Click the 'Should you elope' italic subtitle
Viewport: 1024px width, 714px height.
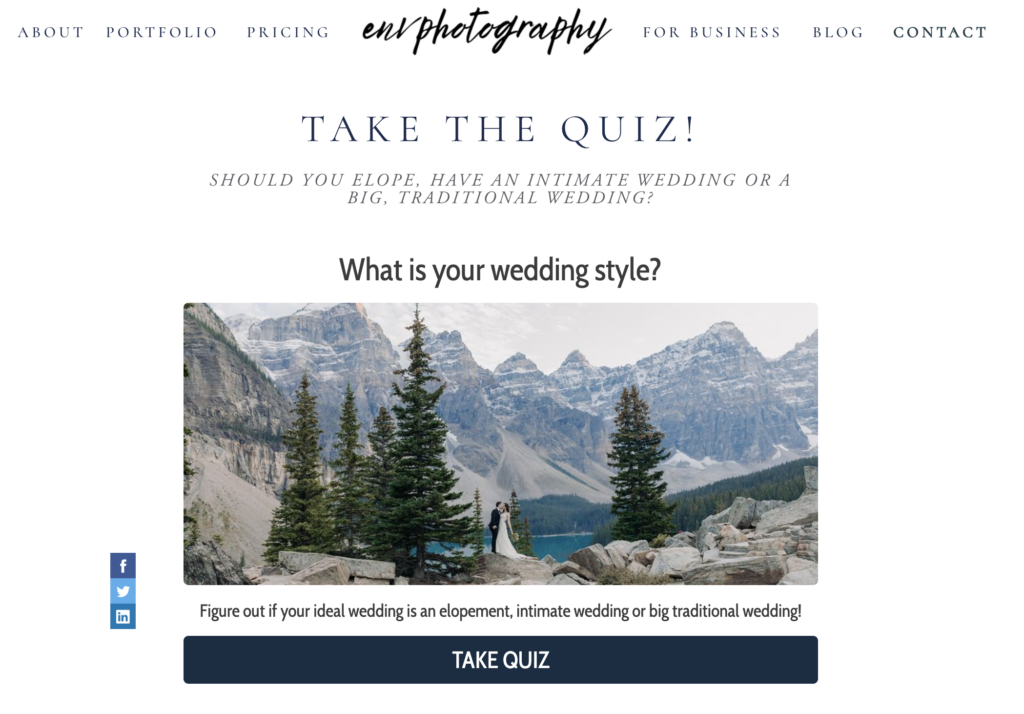500,189
